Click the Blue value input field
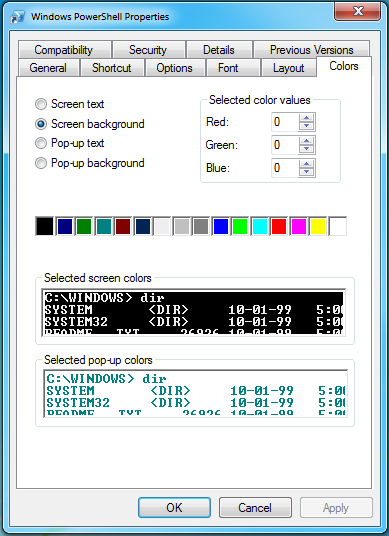The image size is (389, 536). pos(285,168)
